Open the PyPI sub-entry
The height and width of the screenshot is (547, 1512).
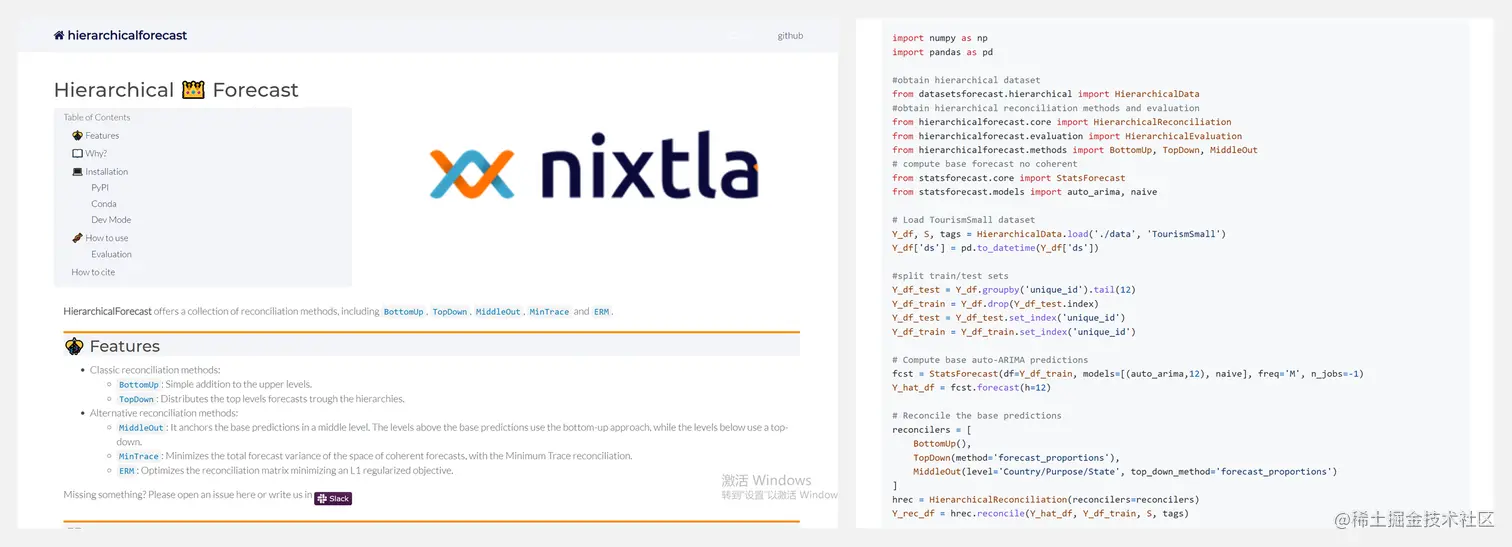(100, 188)
